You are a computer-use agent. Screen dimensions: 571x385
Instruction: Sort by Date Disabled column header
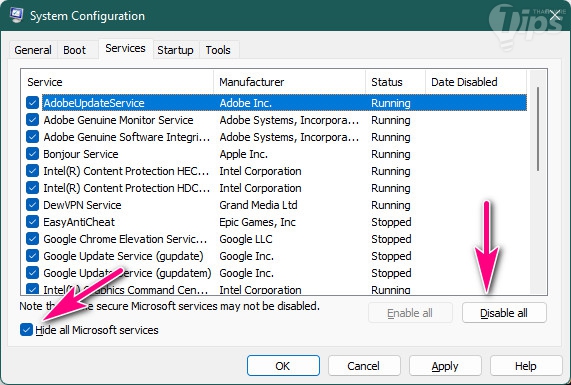point(476,82)
